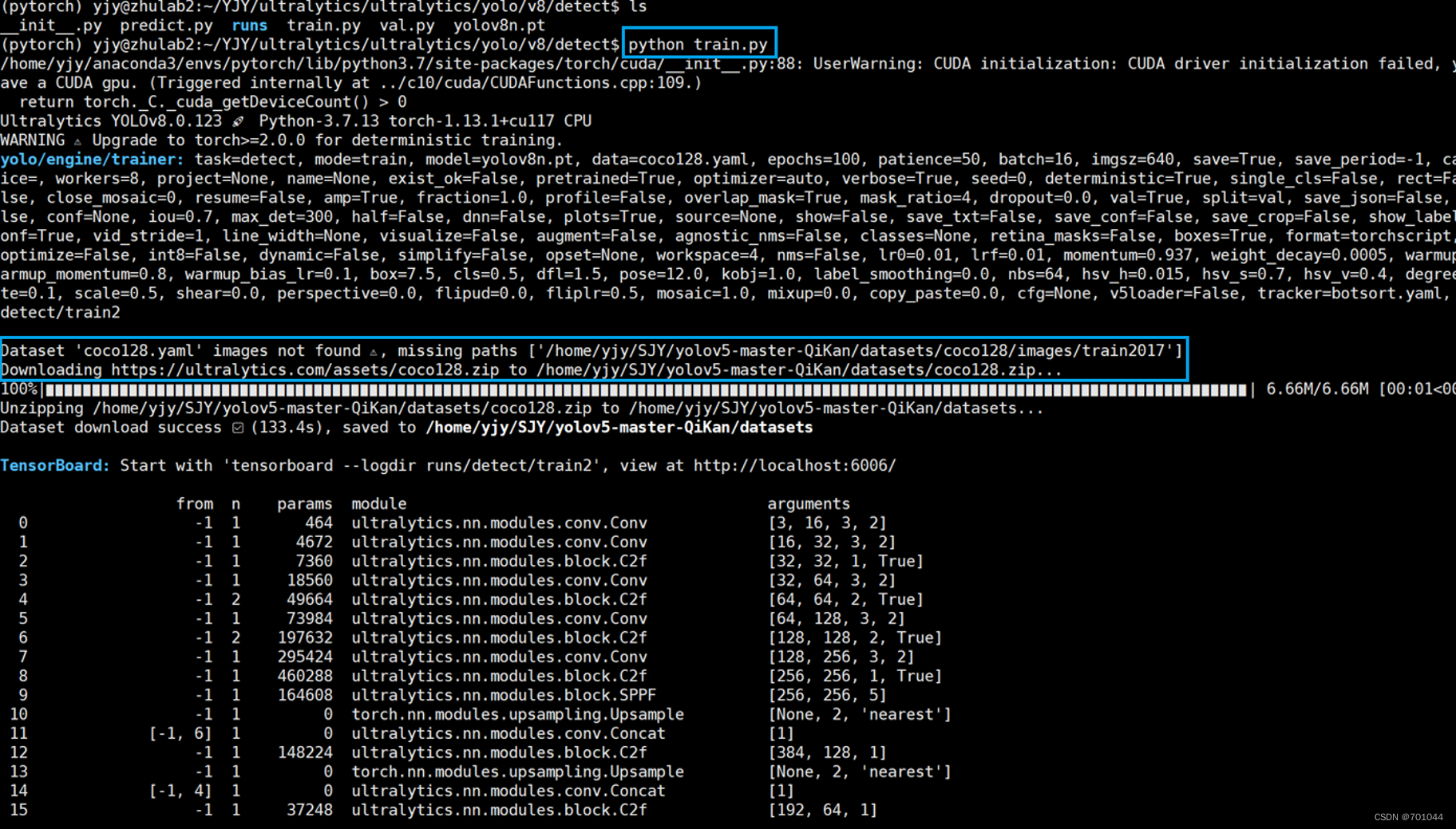Click the 'ultralytics.nn.modules.block.SPPF' module text
The image size is (1456, 829).
tap(504, 696)
